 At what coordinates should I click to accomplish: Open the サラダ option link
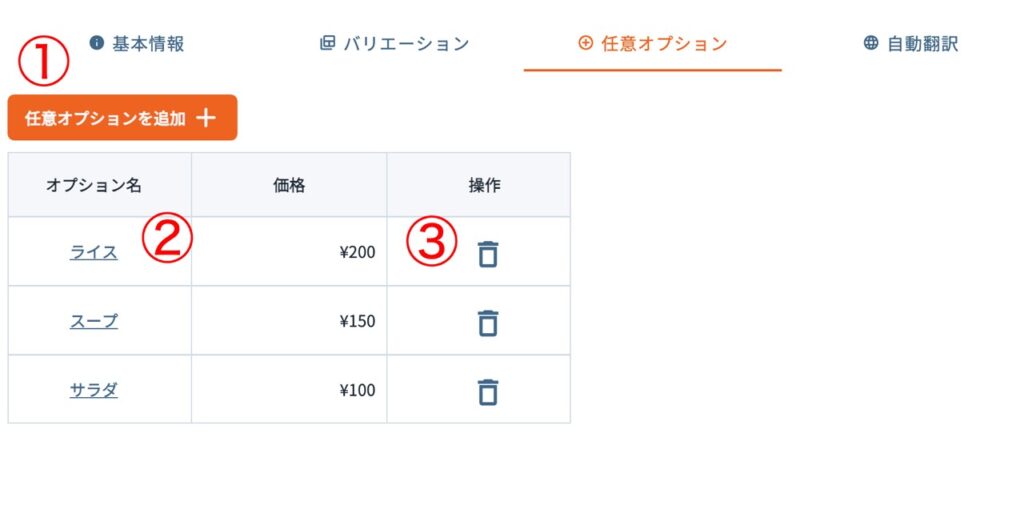point(94,390)
